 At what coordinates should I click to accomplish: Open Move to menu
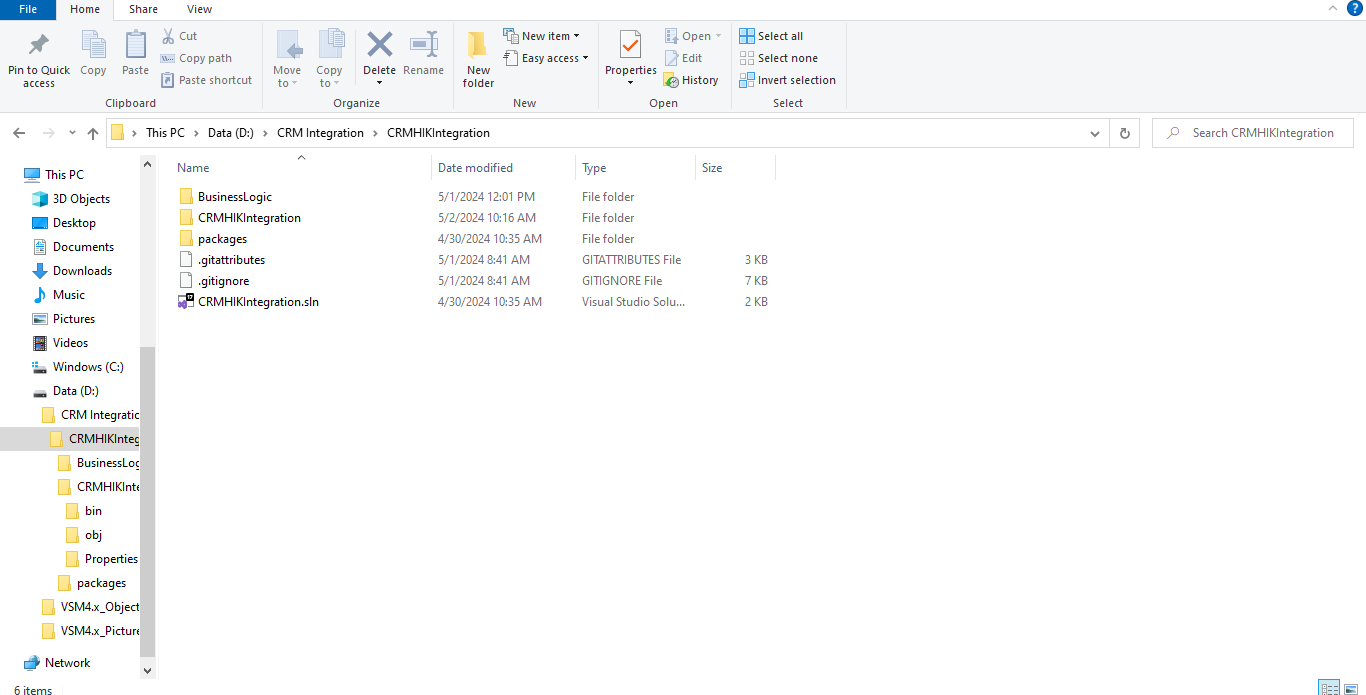point(287,60)
